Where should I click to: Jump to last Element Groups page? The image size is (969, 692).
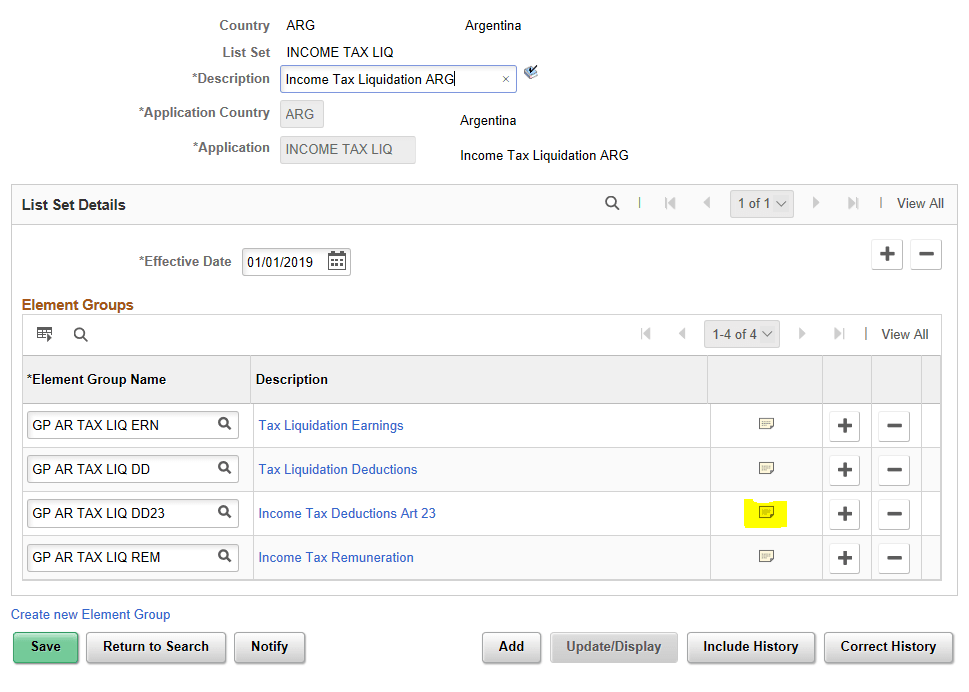[x=839, y=334]
